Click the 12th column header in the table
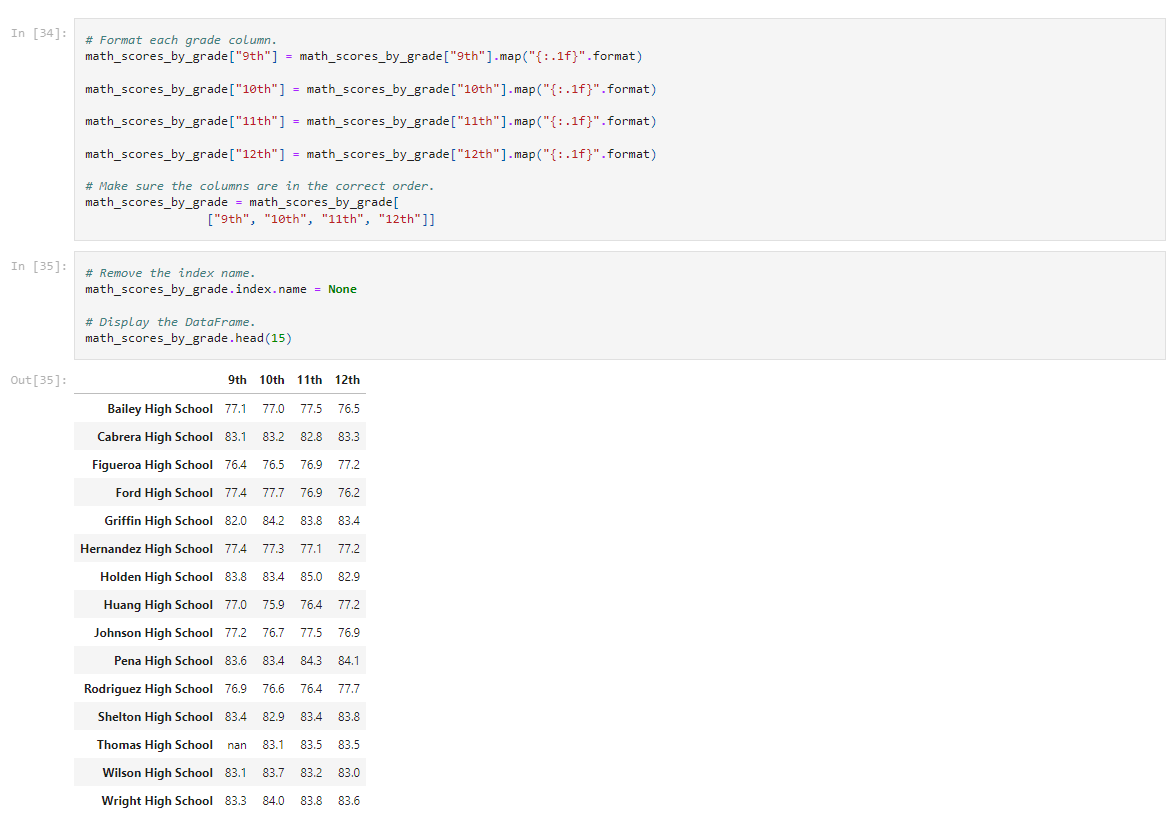 [347, 380]
